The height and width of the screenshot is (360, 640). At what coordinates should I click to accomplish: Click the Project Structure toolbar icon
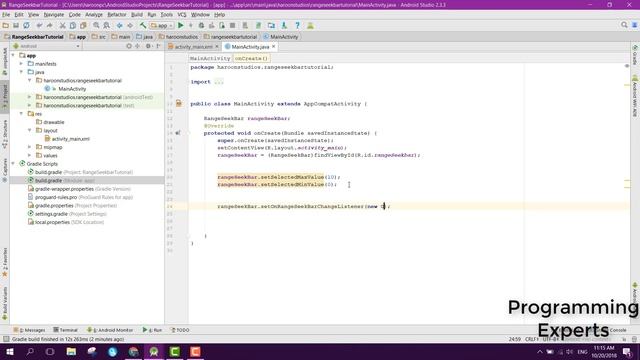pos(271,25)
